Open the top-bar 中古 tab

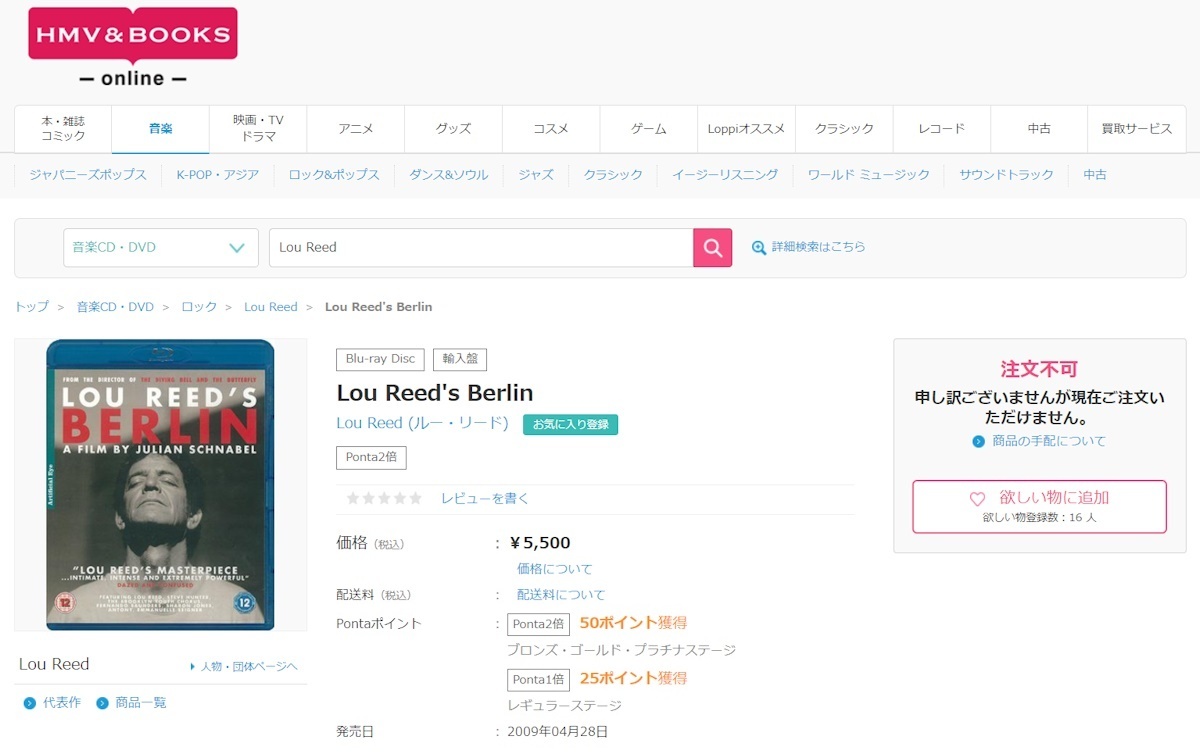[1039, 128]
